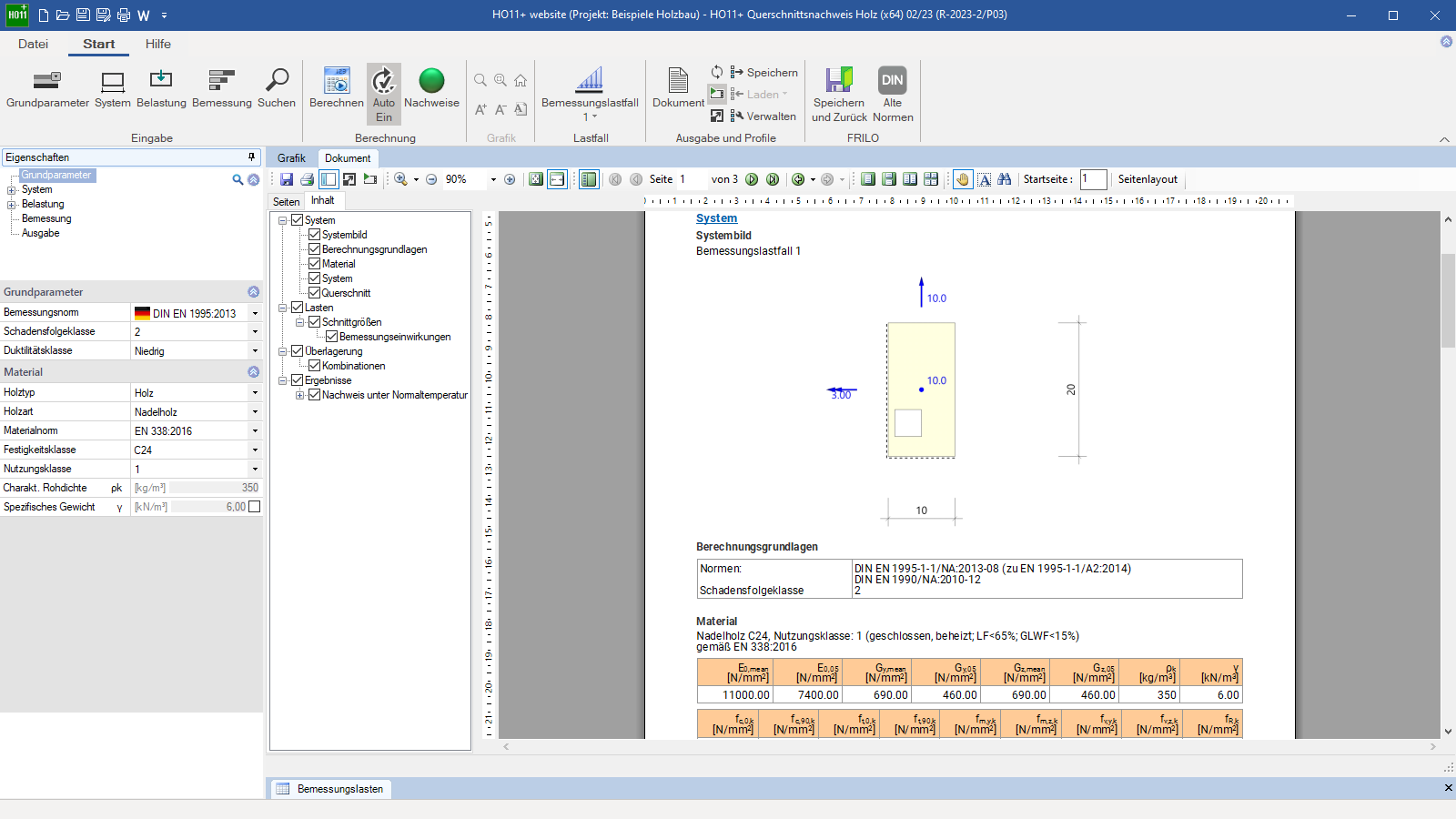1456x819 pixels.
Task: Click Speichern und Zurück
Action: 839,94
